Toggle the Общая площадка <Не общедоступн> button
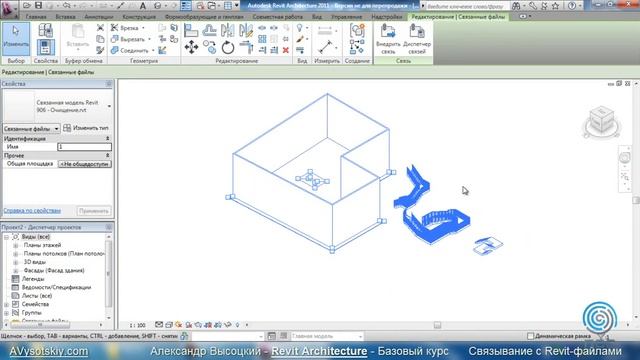Screen dimensions: 640x360 point(84,164)
